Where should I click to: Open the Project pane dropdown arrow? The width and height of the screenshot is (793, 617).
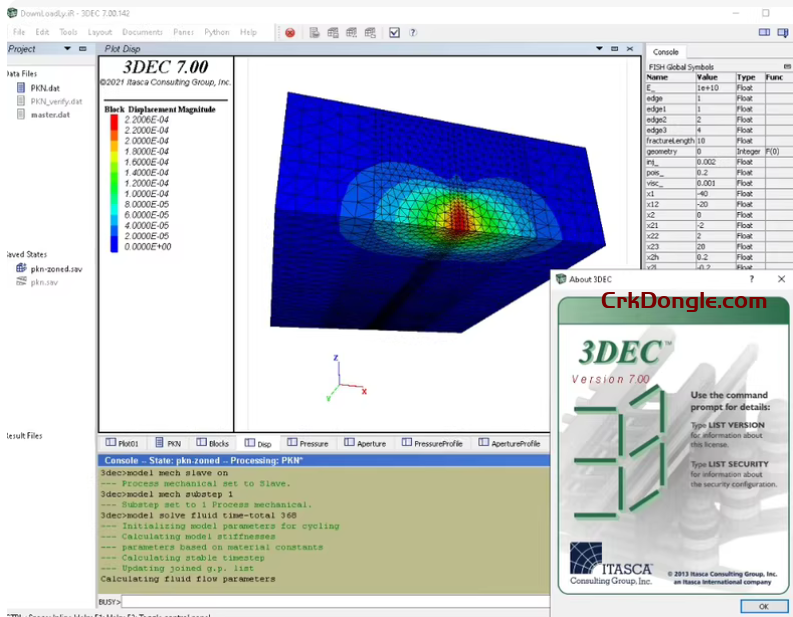67,48
